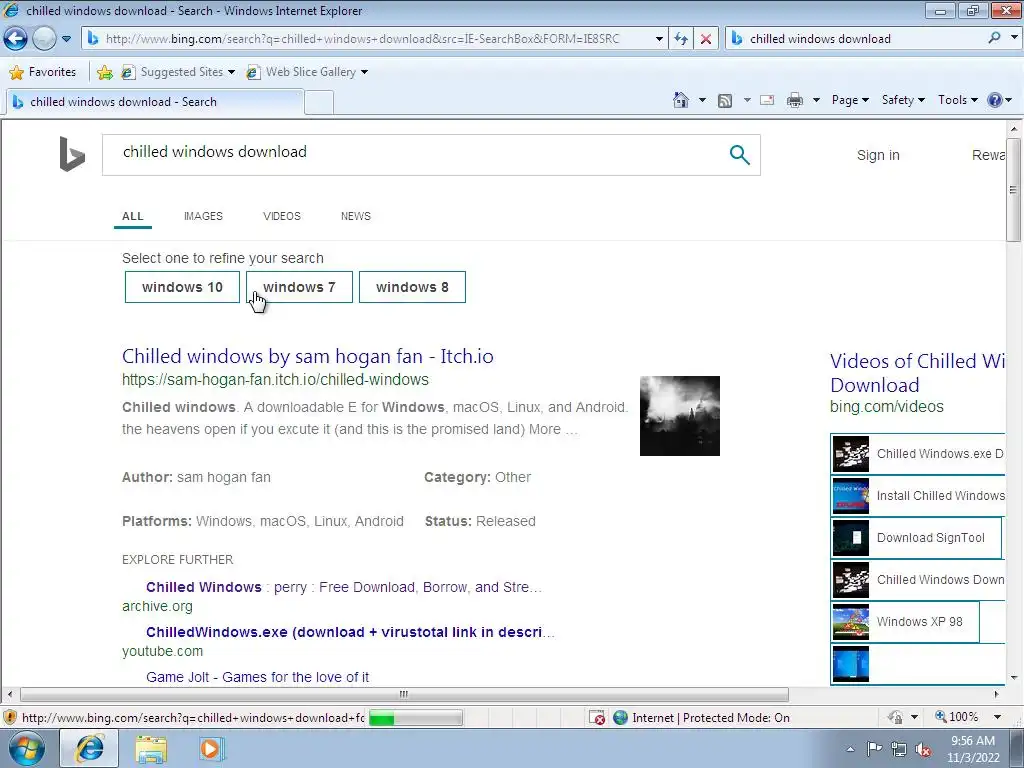Go back with the Back arrow button

coord(16,39)
